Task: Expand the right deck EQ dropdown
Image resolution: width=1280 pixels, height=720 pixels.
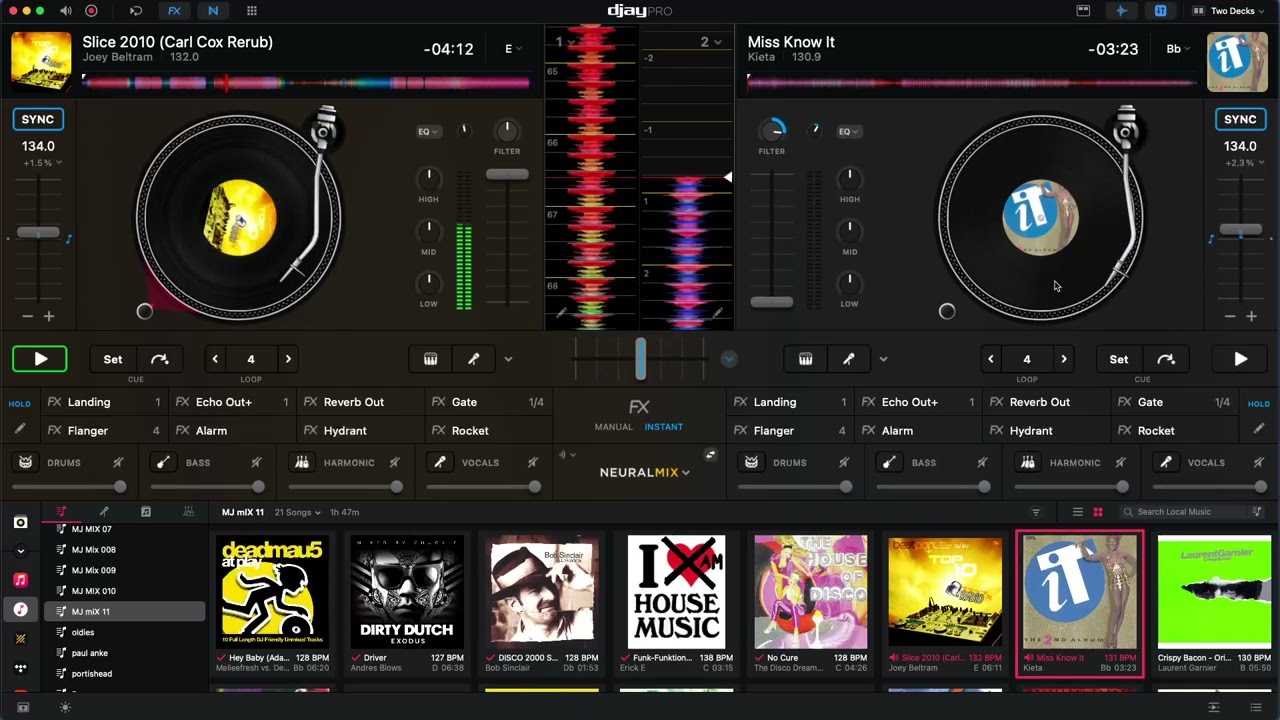Action: coord(849,131)
